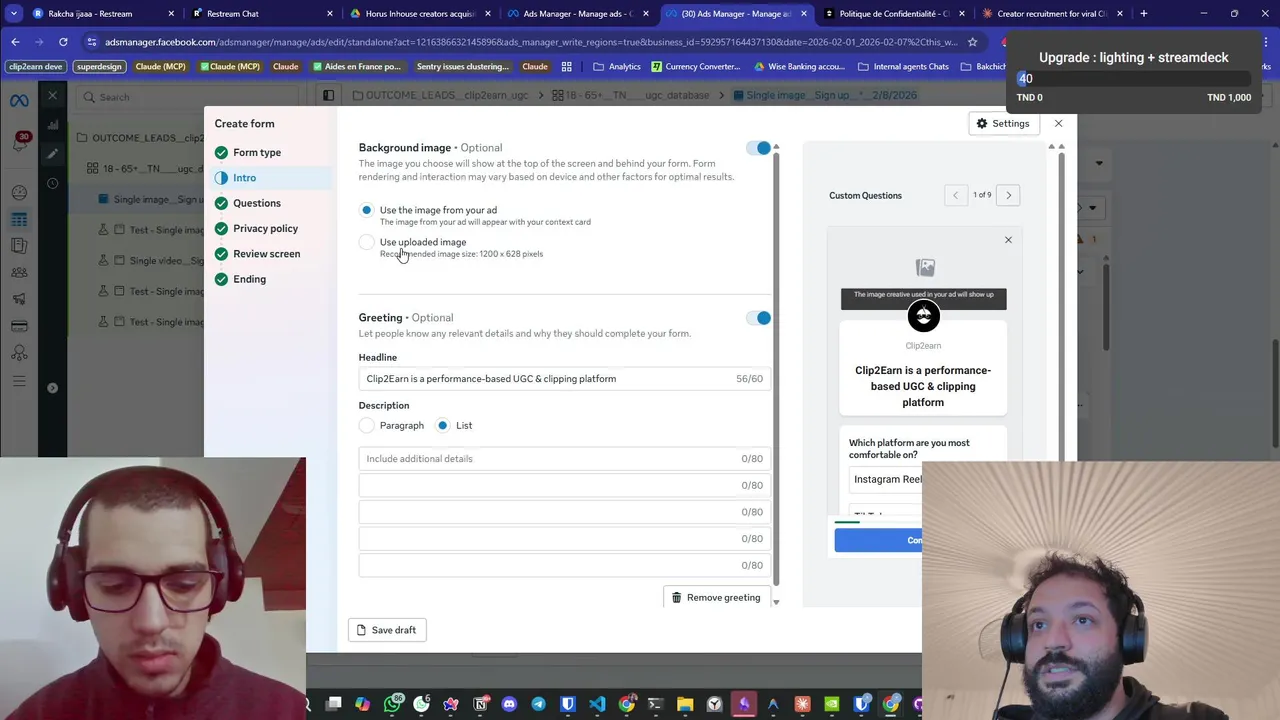Switch to Horus Inhouse creators tab
1280x720 pixels.
(420, 14)
